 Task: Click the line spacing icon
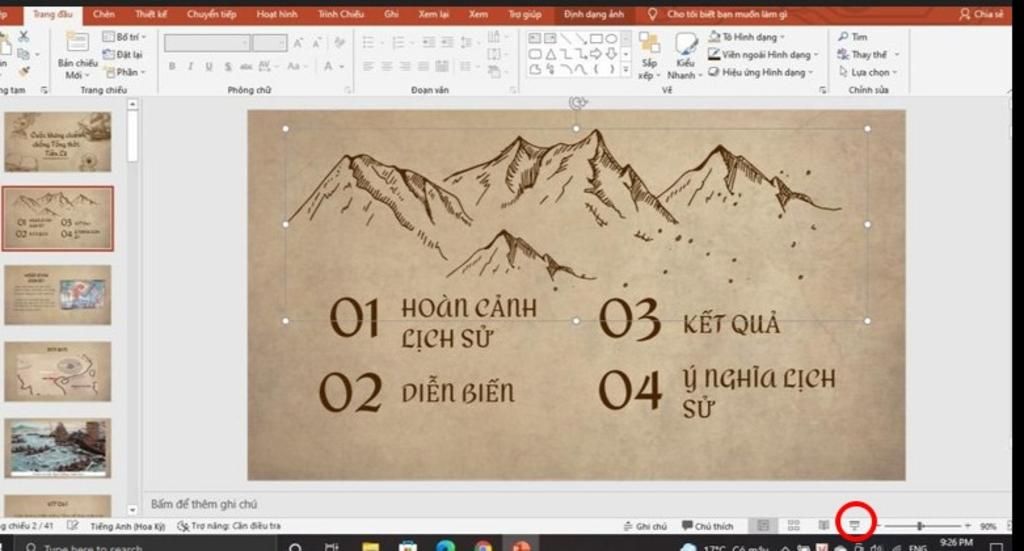pyautogui.click(x=467, y=43)
